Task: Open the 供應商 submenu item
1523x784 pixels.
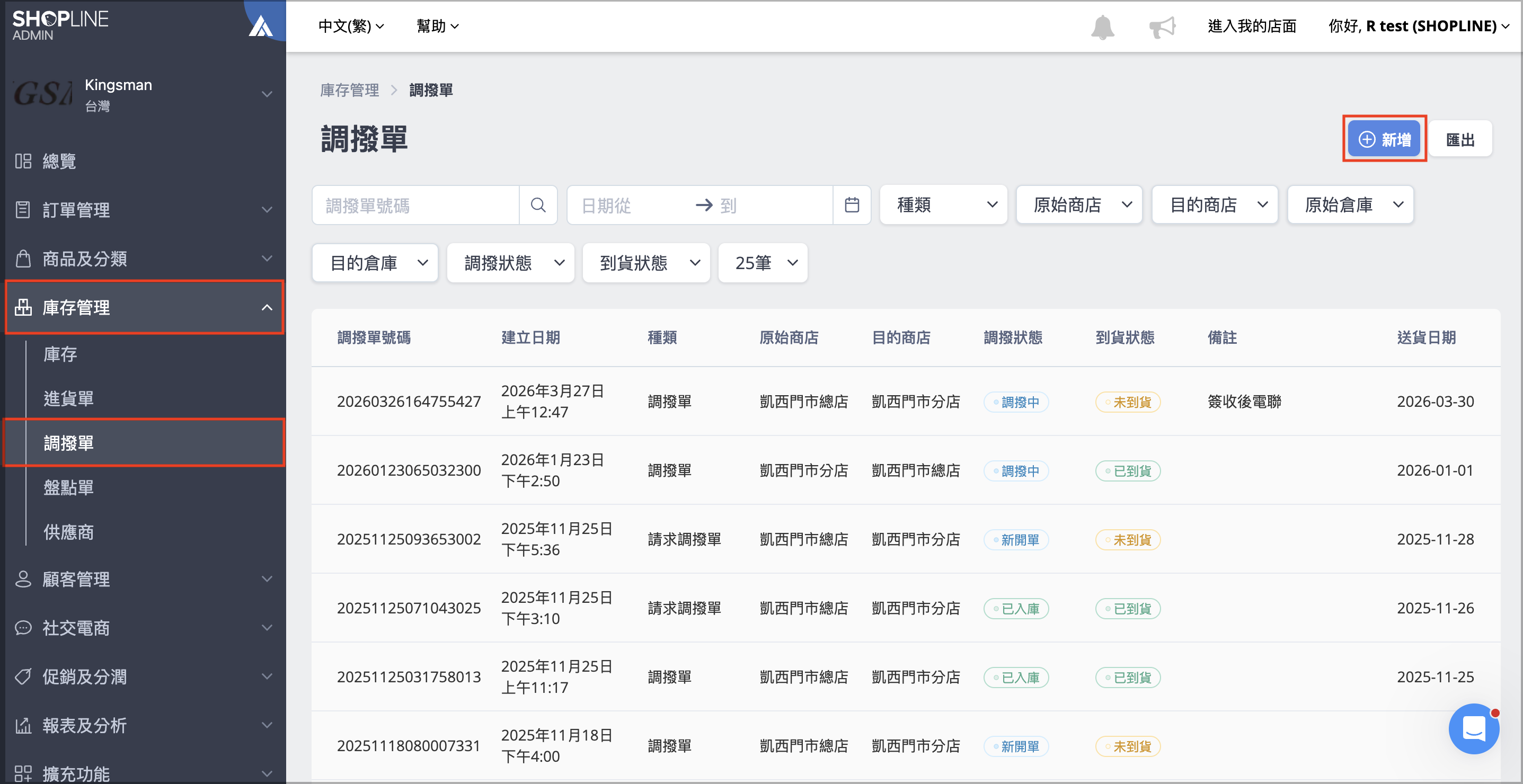Action: tap(68, 532)
